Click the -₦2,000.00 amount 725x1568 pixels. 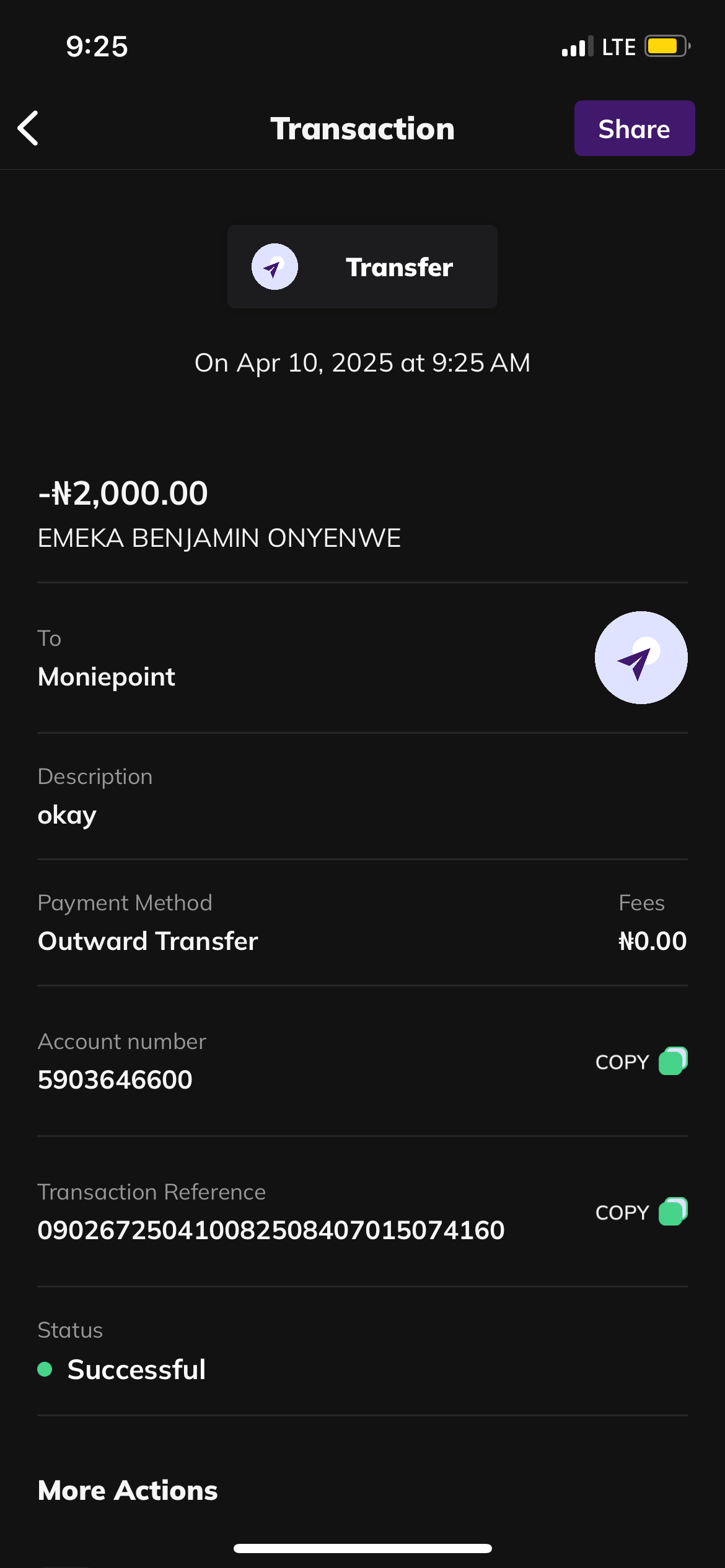[123, 494]
